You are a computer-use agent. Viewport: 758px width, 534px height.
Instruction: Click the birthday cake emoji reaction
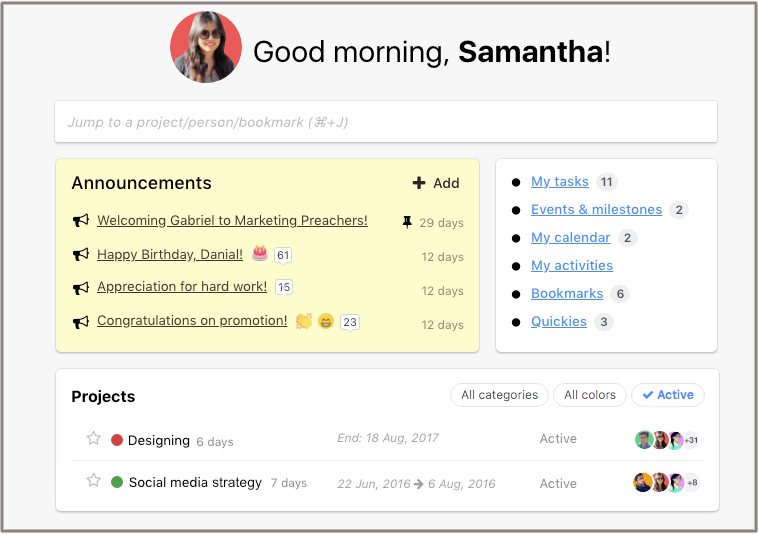(259, 254)
